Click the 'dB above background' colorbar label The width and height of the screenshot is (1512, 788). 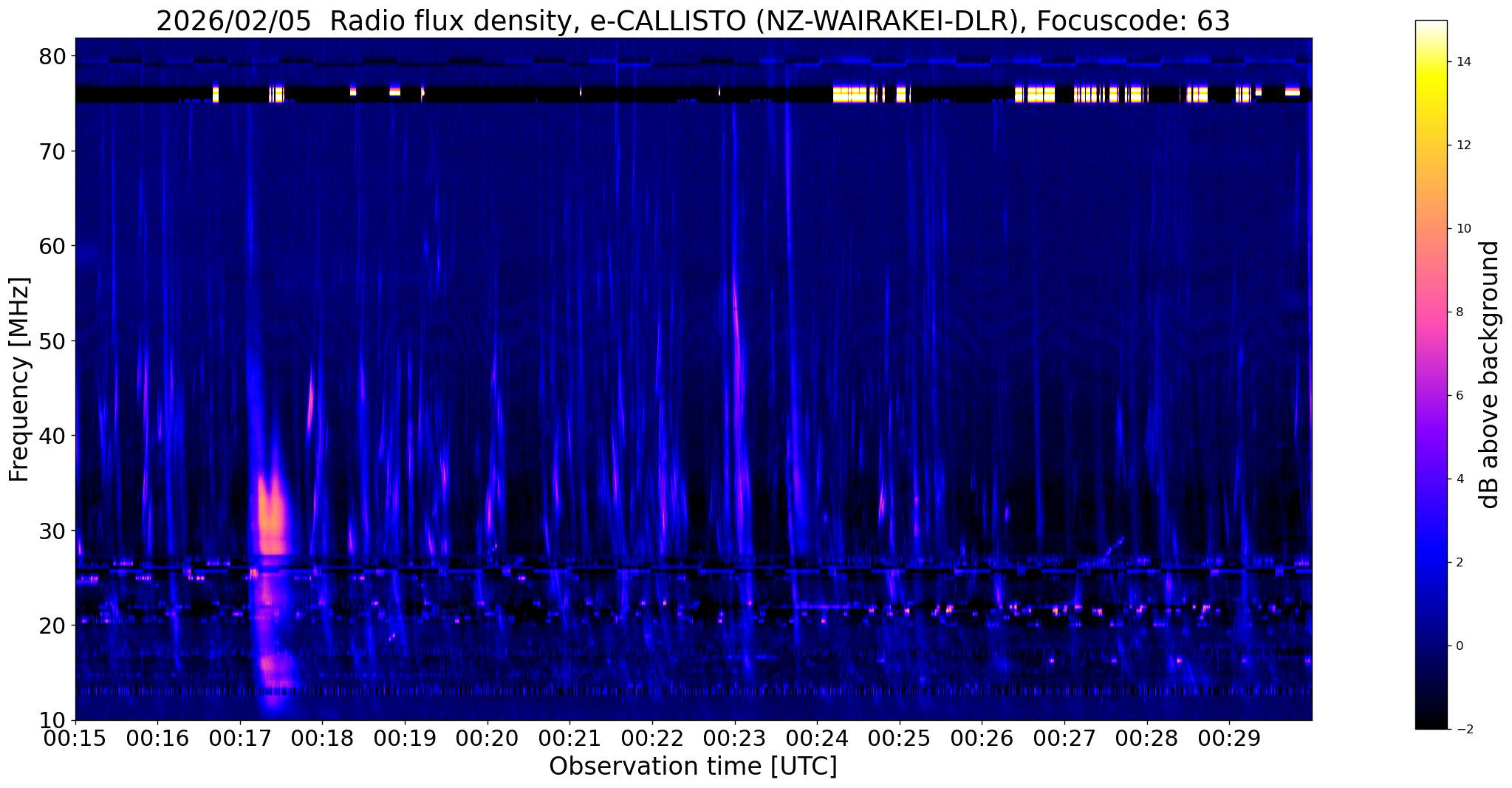click(x=1491, y=374)
